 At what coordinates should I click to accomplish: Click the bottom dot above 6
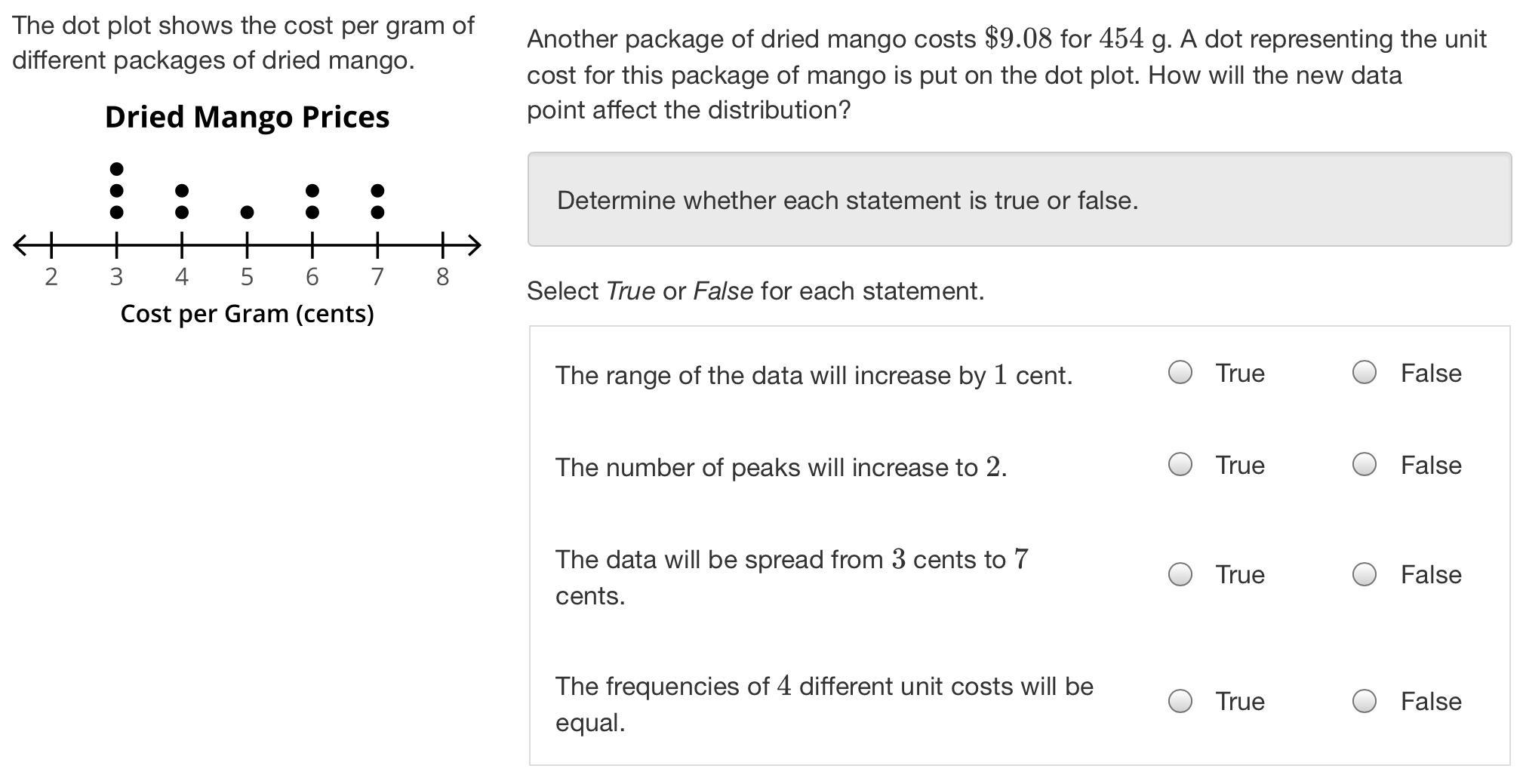click(x=312, y=213)
